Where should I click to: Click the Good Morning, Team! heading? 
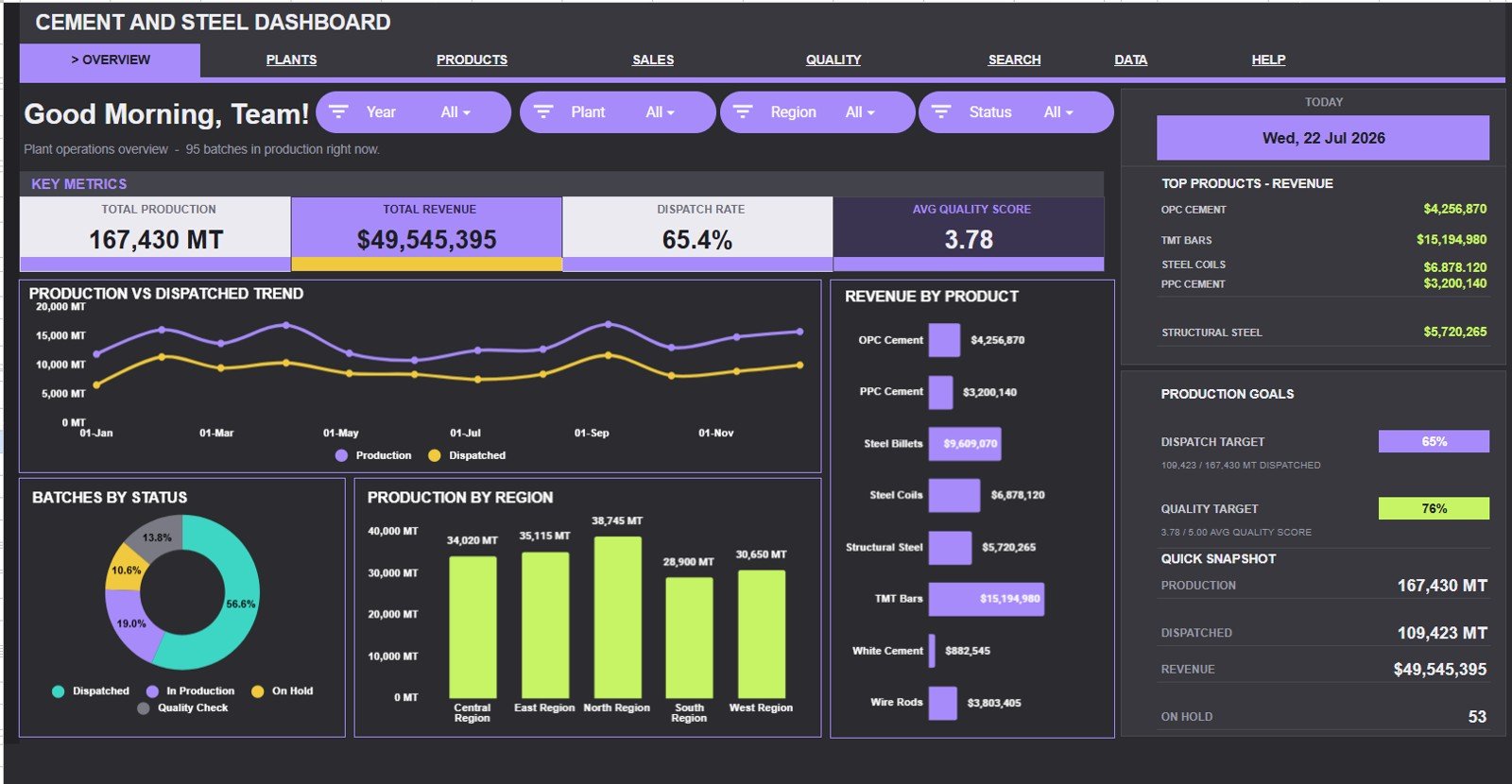point(166,114)
